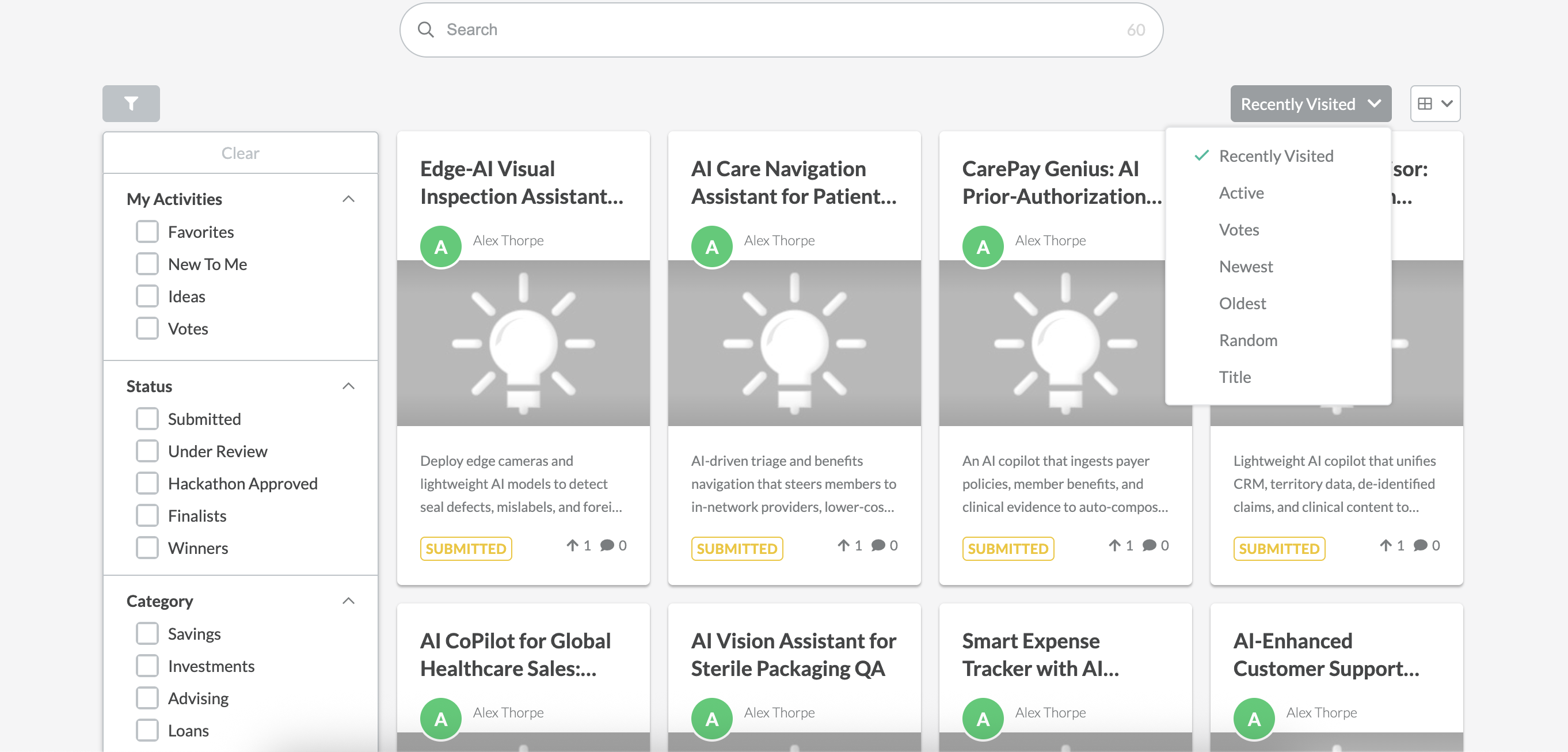Open AI CoPilot for Global Healthcare Sales title
Screen dimensions: 1568x752
[515, 655]
